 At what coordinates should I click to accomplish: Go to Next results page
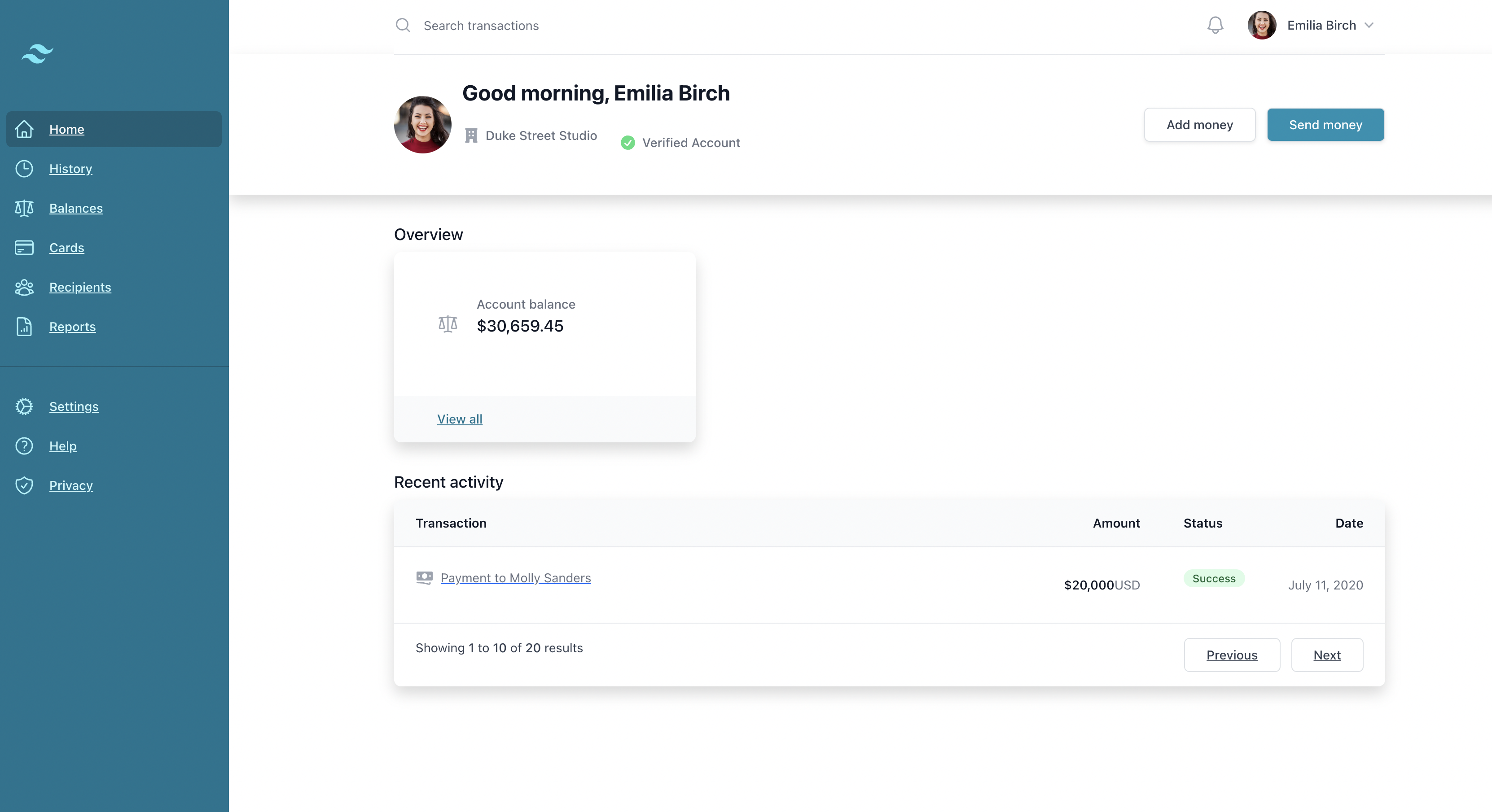click(x=1327, y=655)
